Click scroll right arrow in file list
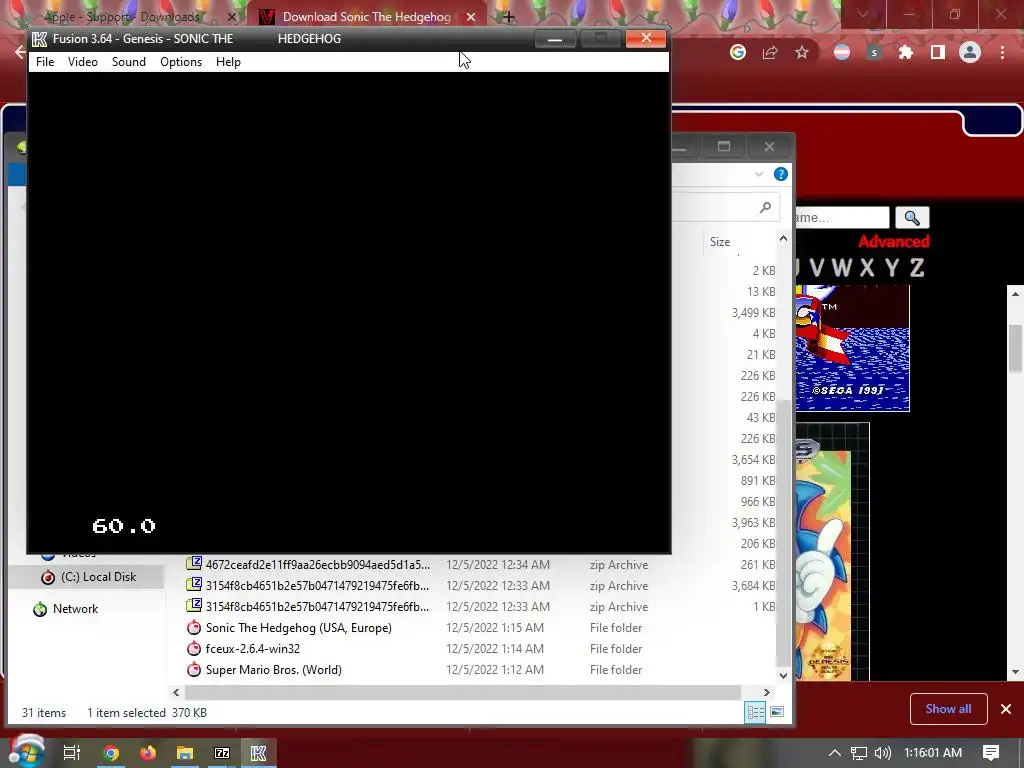 click(x=766, y=692)
